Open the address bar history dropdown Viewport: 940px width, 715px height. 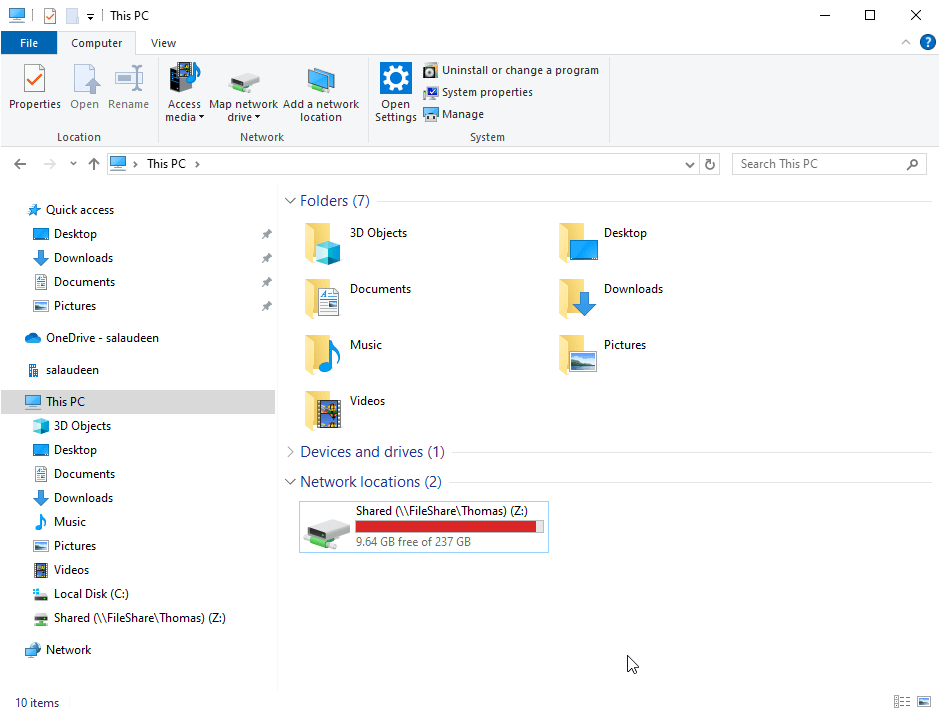689,164
